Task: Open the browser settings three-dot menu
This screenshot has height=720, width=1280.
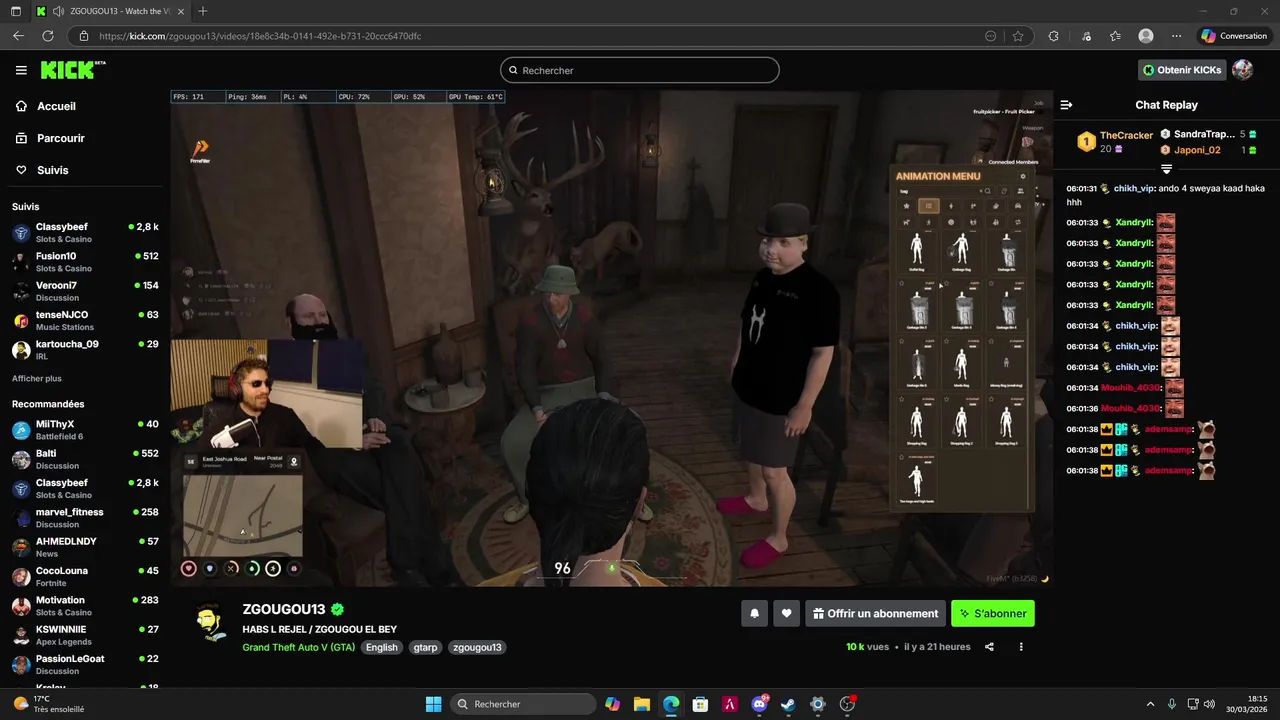Action: 1177,36
